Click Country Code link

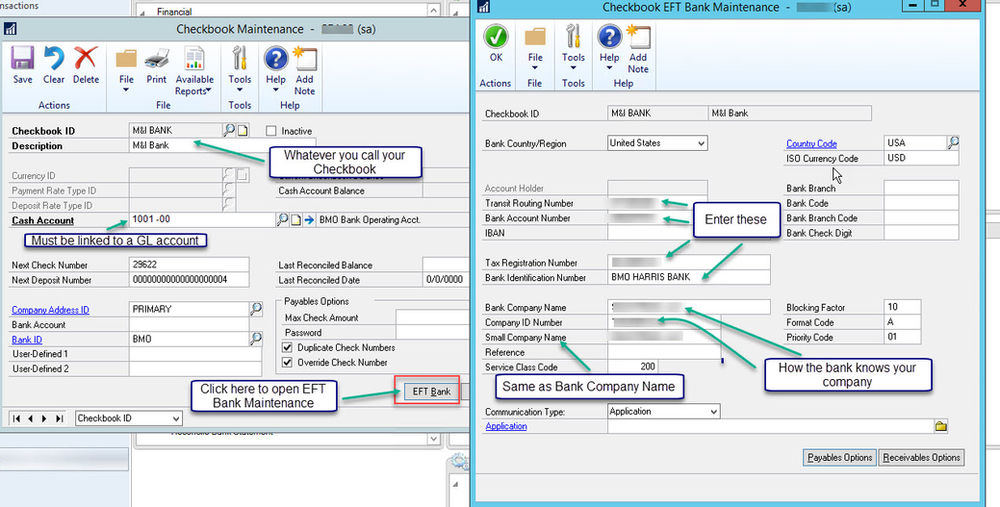811,143
